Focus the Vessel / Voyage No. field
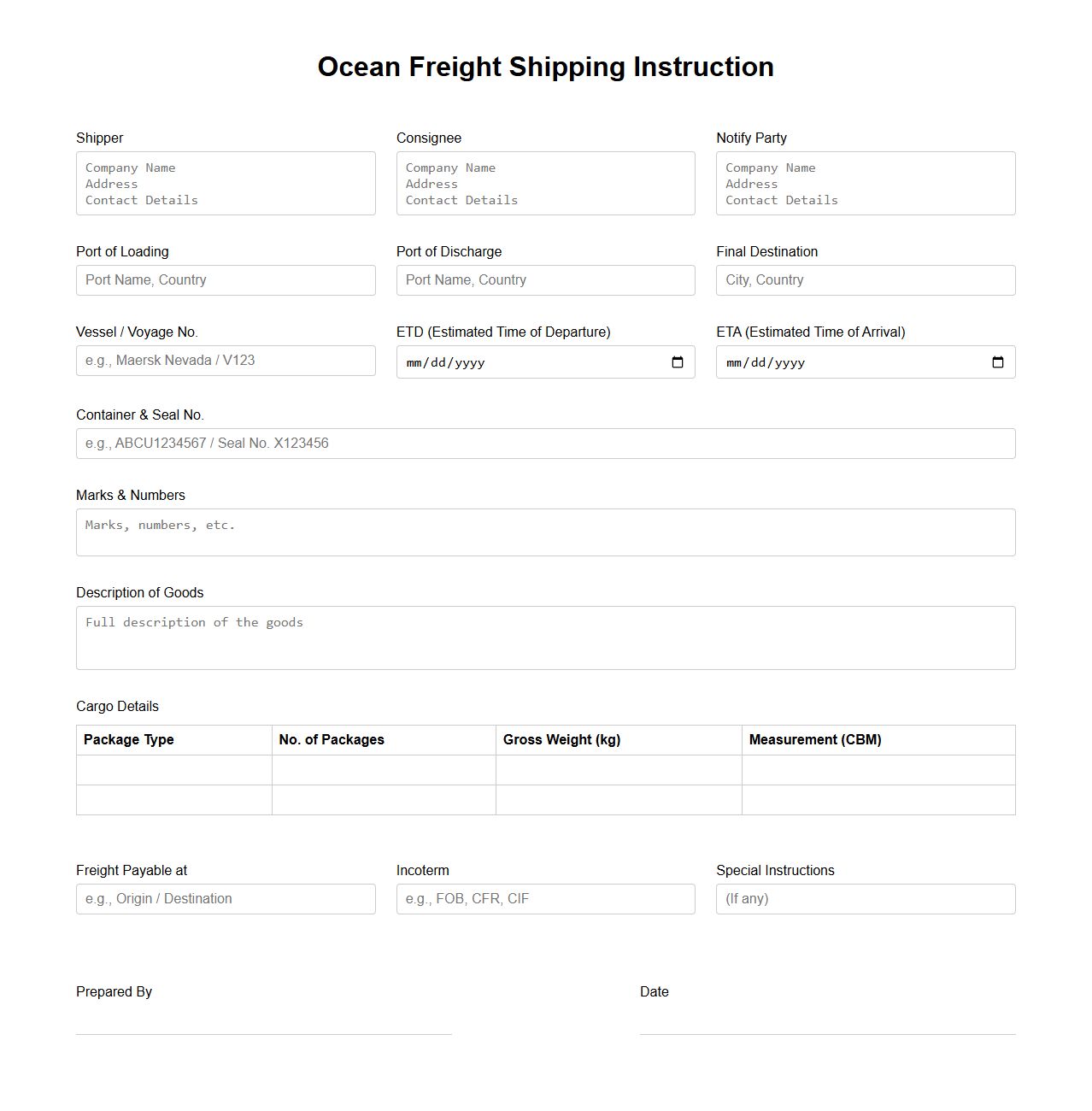Viewport: 1092px width, 1111px height. click(x=225, y=361)
